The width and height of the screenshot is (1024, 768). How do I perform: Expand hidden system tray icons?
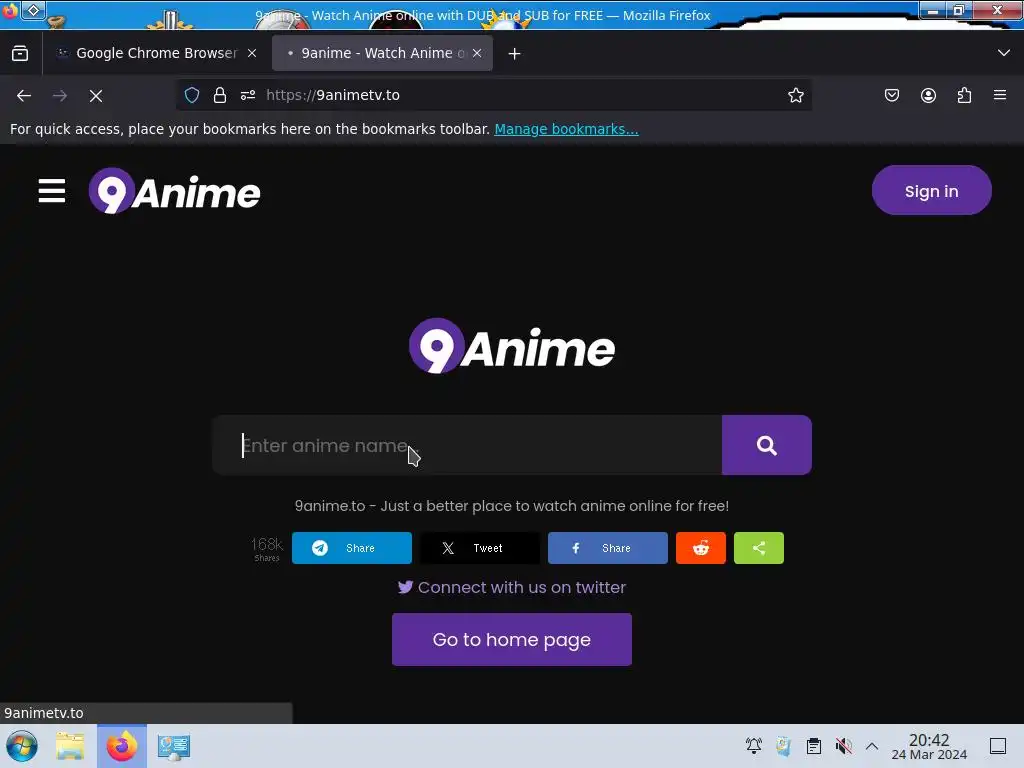click(x=872, y=745)
